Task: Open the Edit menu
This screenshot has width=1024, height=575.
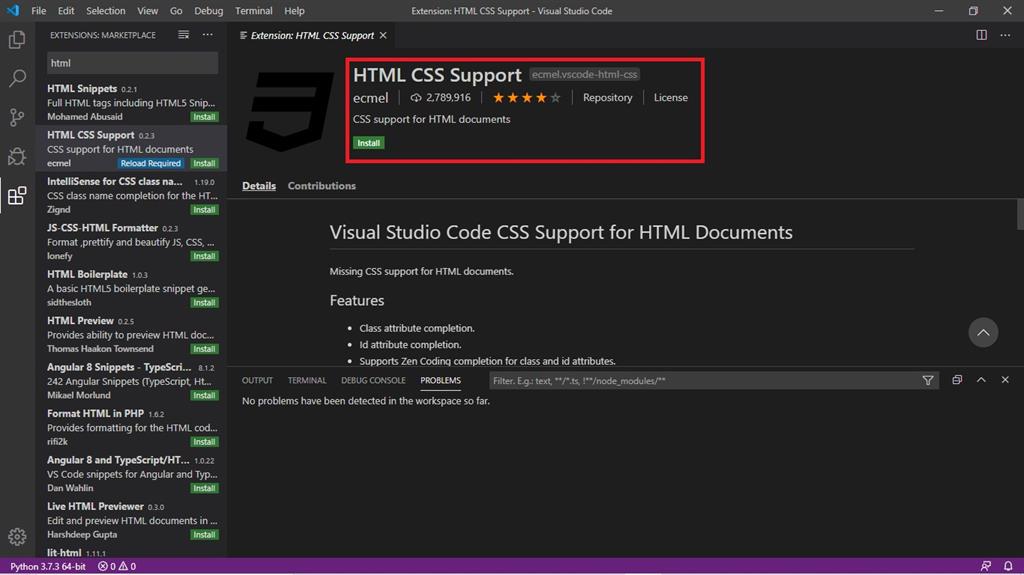Action: (66, 10)
